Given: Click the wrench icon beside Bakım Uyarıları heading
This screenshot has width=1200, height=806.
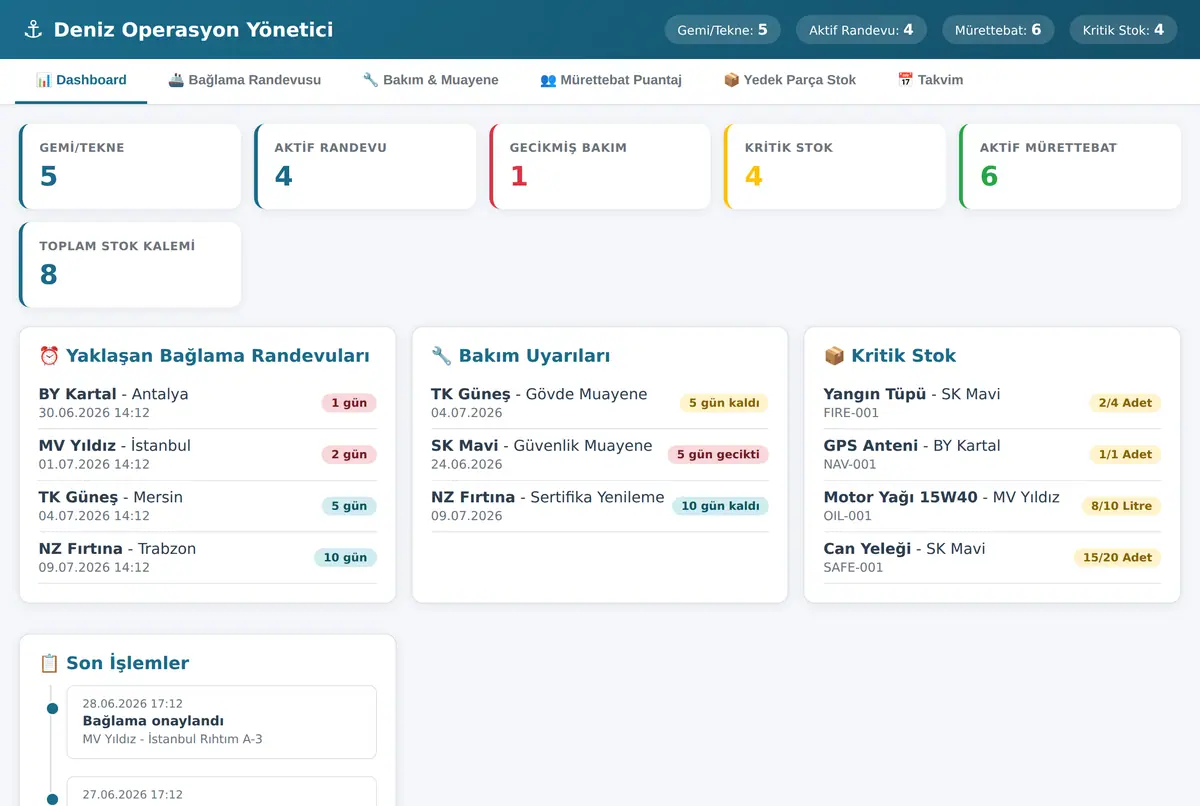Looking at the screenshot, I should (441, 356).
